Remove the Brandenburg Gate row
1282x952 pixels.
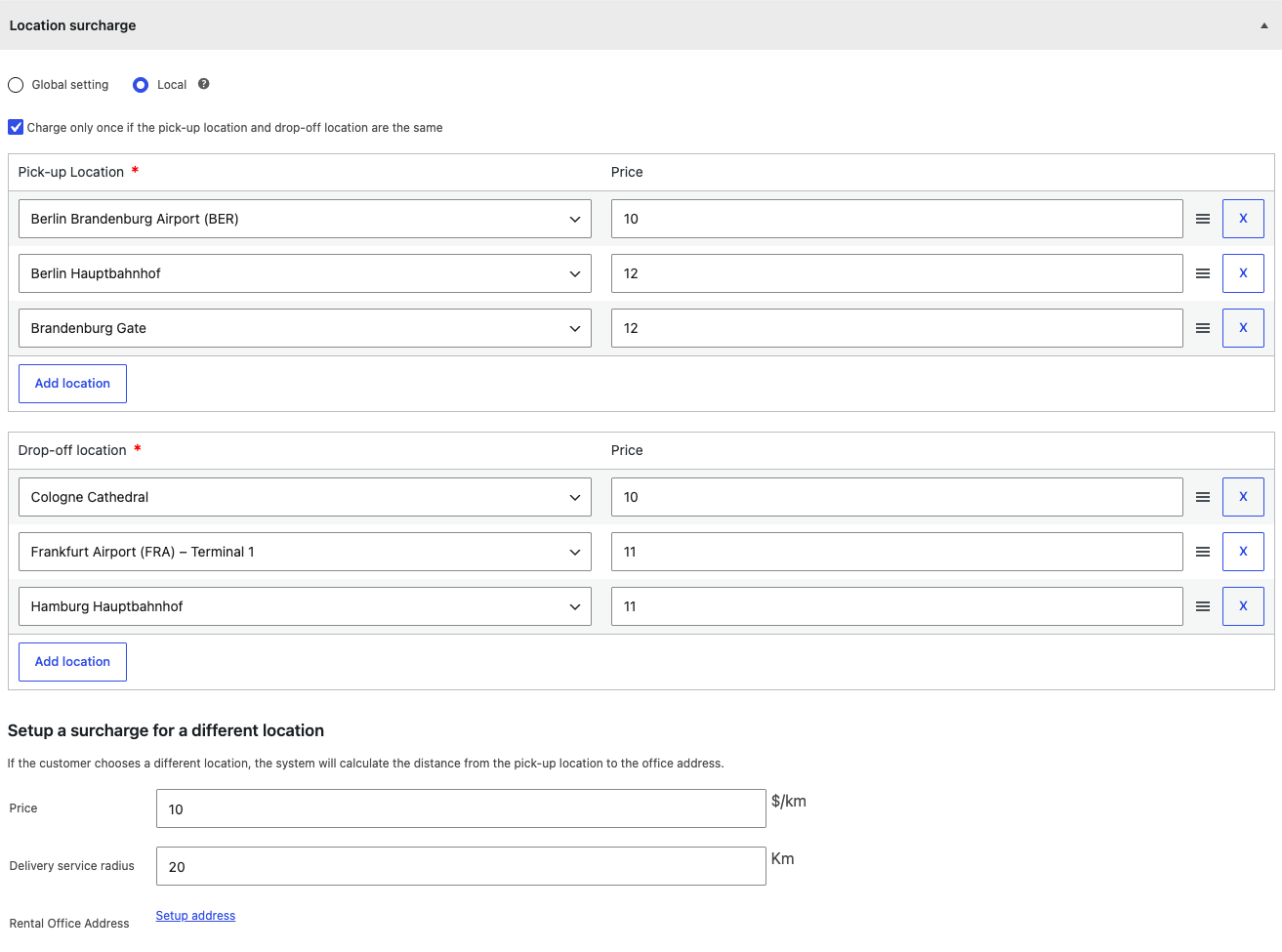[1243, 328]
